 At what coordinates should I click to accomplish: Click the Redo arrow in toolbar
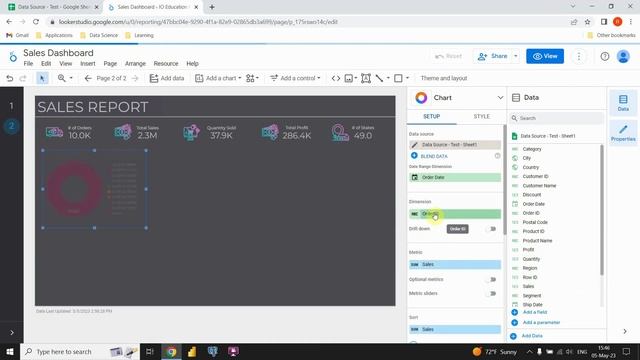tap(23, 78)
